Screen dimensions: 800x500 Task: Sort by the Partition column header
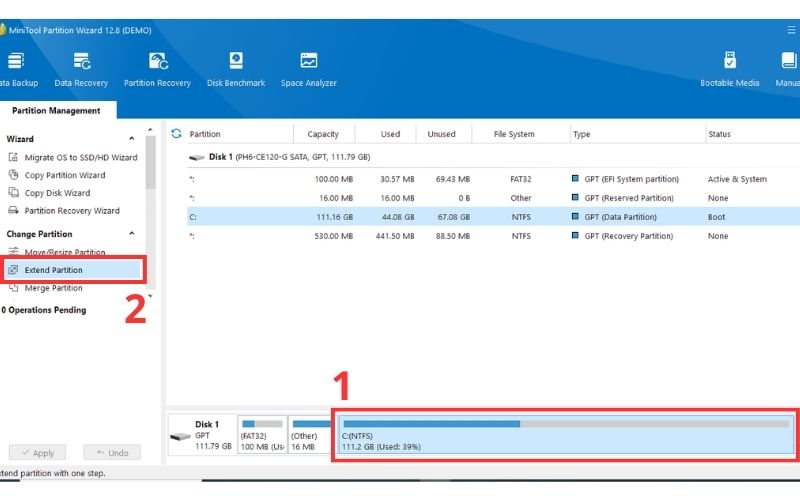[205, 134]
